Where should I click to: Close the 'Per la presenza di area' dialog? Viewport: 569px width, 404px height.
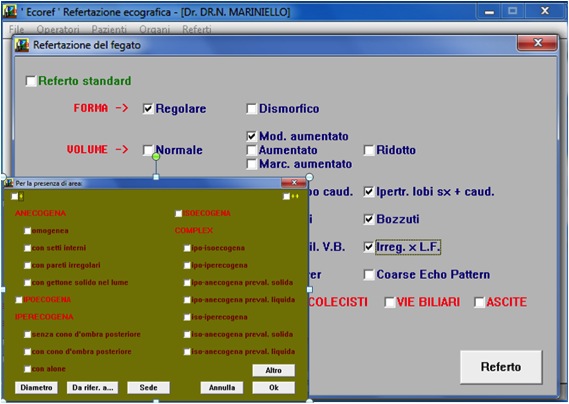tap(294, 183)
